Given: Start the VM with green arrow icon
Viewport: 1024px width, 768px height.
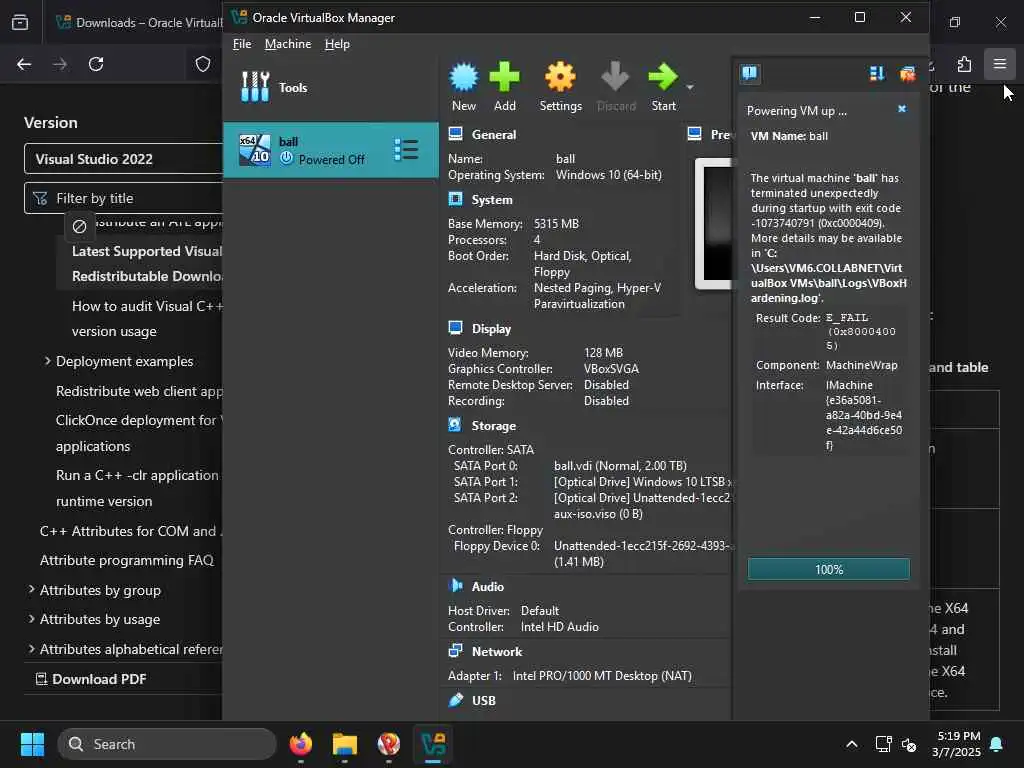Looking at the screenshot, I should click(663, 78).
